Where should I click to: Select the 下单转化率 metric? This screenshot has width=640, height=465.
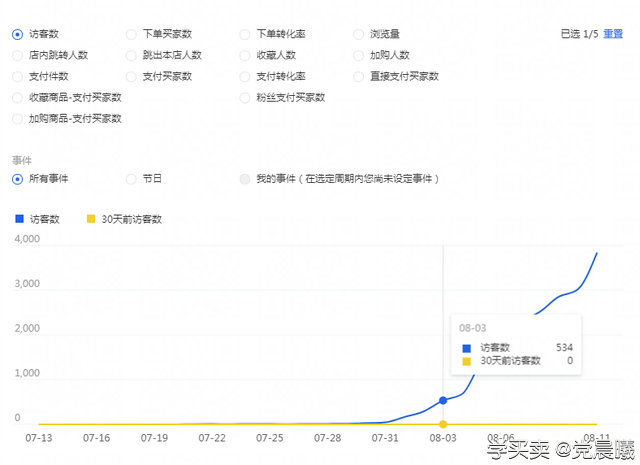pos(245,34)
